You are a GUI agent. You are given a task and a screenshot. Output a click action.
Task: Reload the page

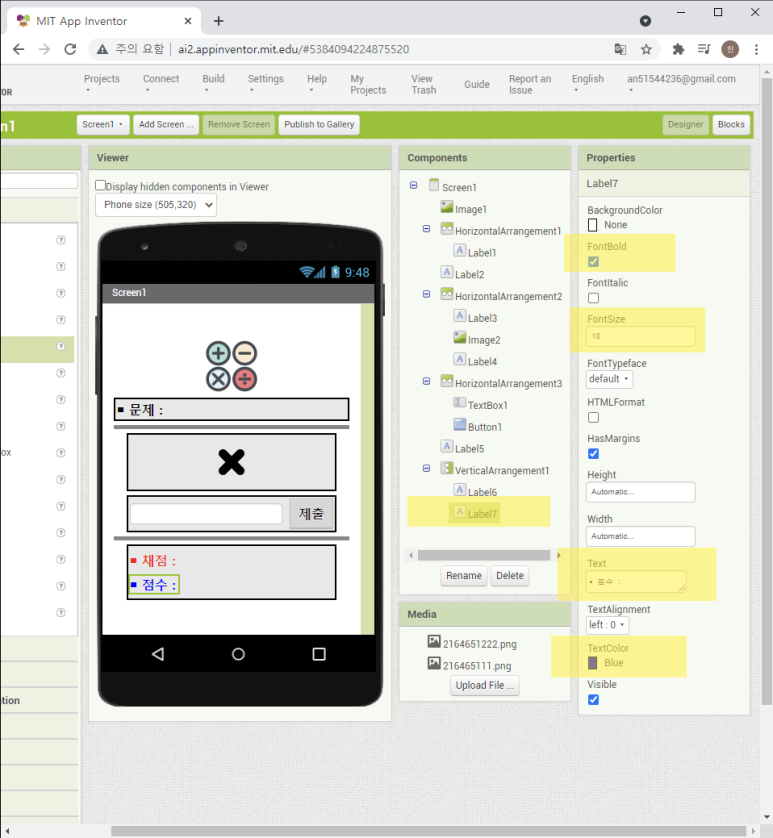pyautogui.click(x=70, y=49)
